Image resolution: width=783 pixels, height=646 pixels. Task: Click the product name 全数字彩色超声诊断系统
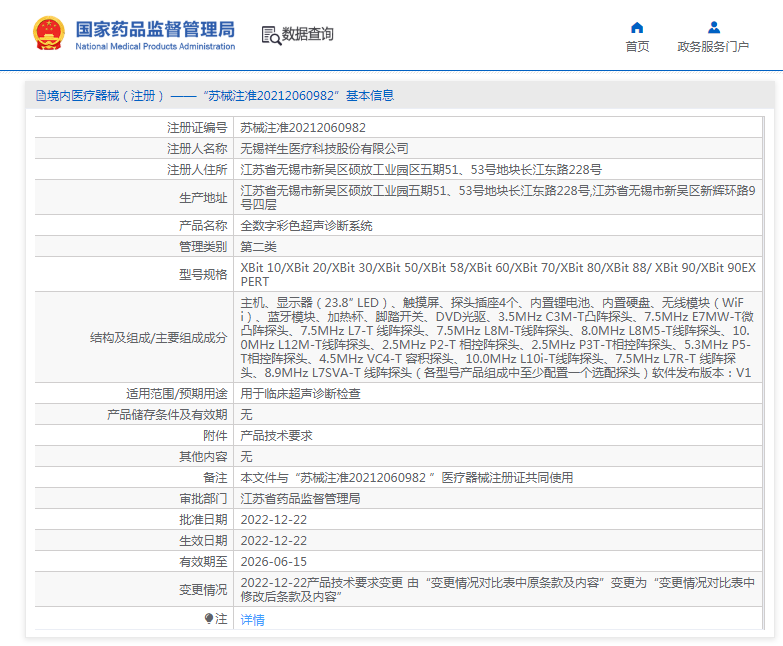(x=306, y=226)
